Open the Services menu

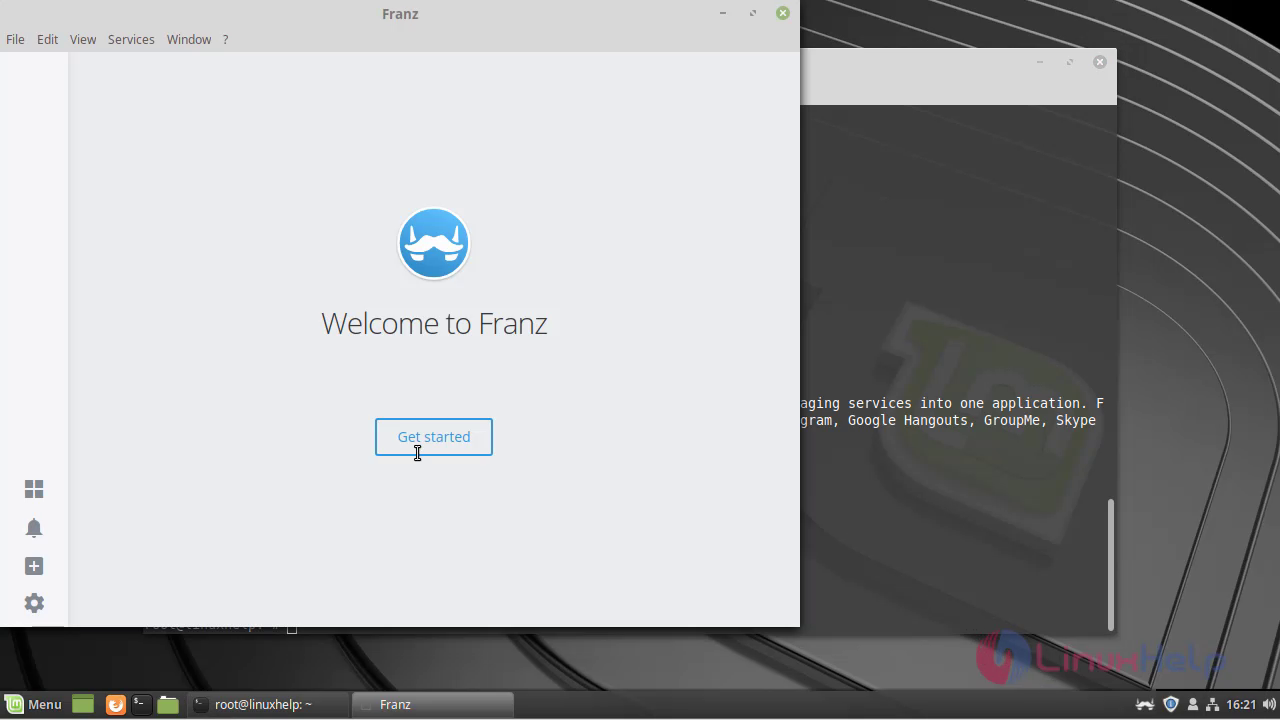point(131,39)
